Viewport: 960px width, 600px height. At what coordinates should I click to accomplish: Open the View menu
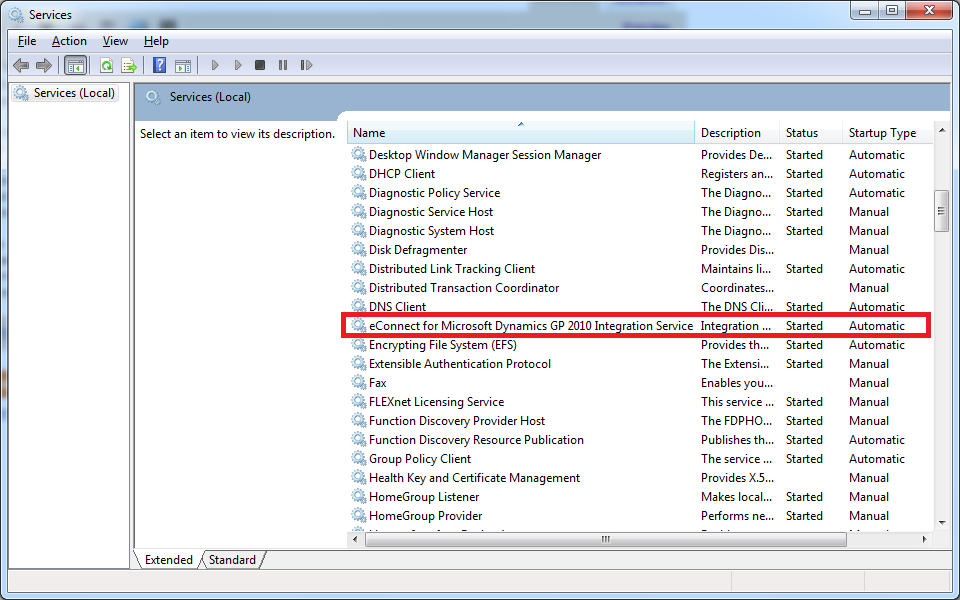114,41
